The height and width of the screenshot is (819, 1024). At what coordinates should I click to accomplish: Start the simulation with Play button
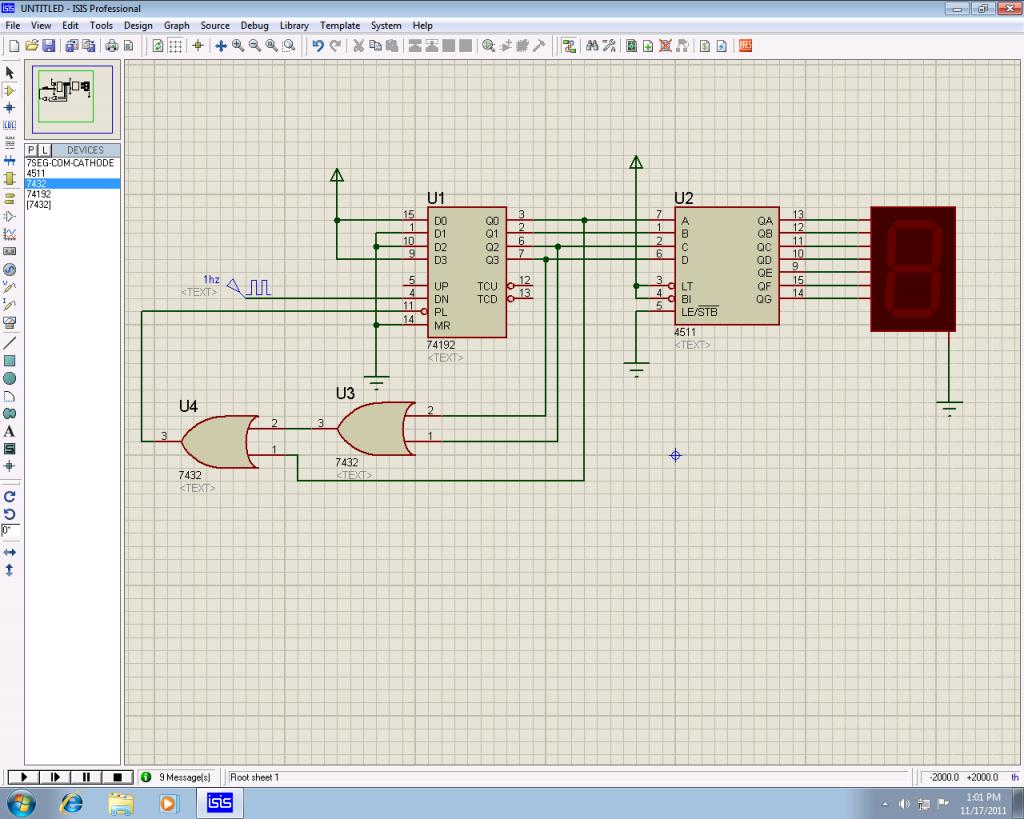tap(23, 777)
